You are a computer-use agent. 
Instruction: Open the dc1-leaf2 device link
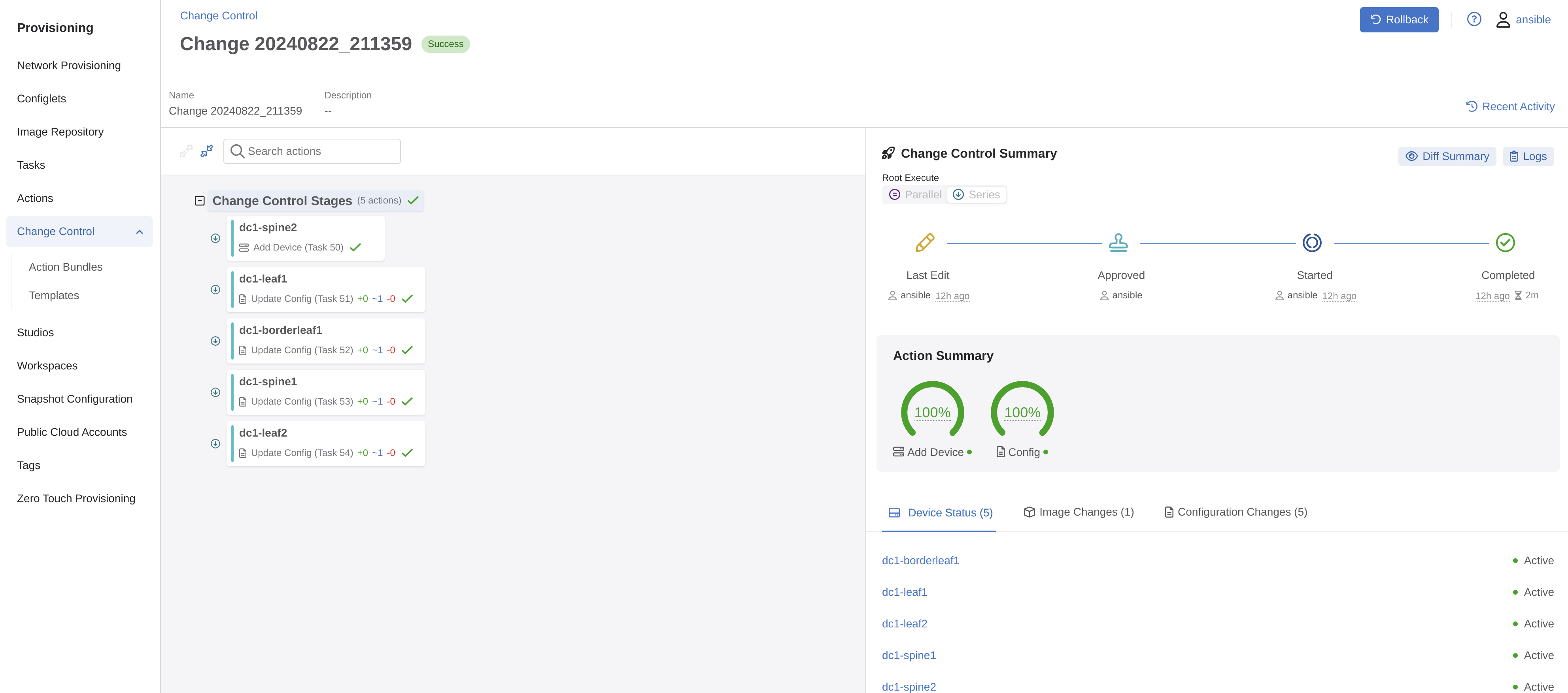[905, 624]
